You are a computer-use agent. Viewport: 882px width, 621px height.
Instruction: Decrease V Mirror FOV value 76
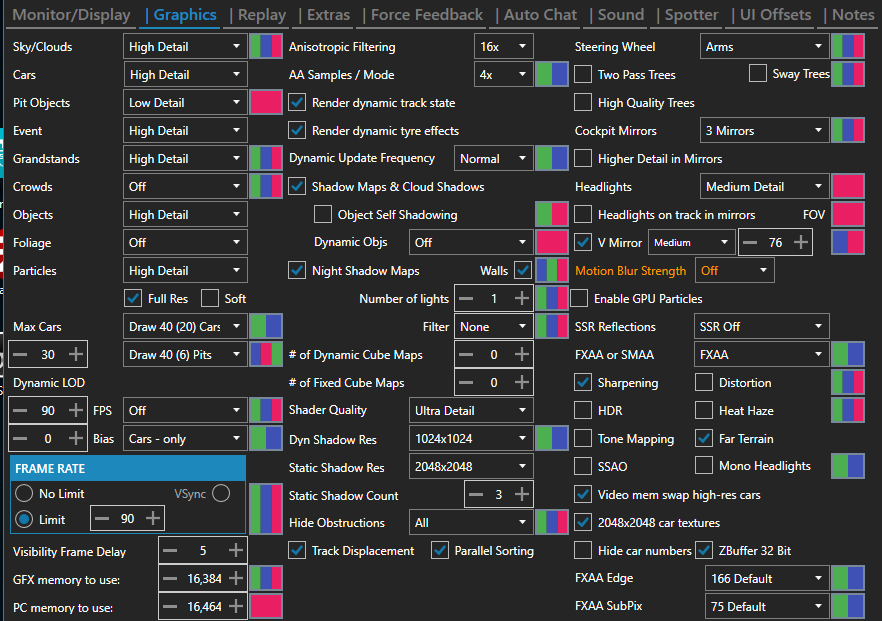click(750, 242)
